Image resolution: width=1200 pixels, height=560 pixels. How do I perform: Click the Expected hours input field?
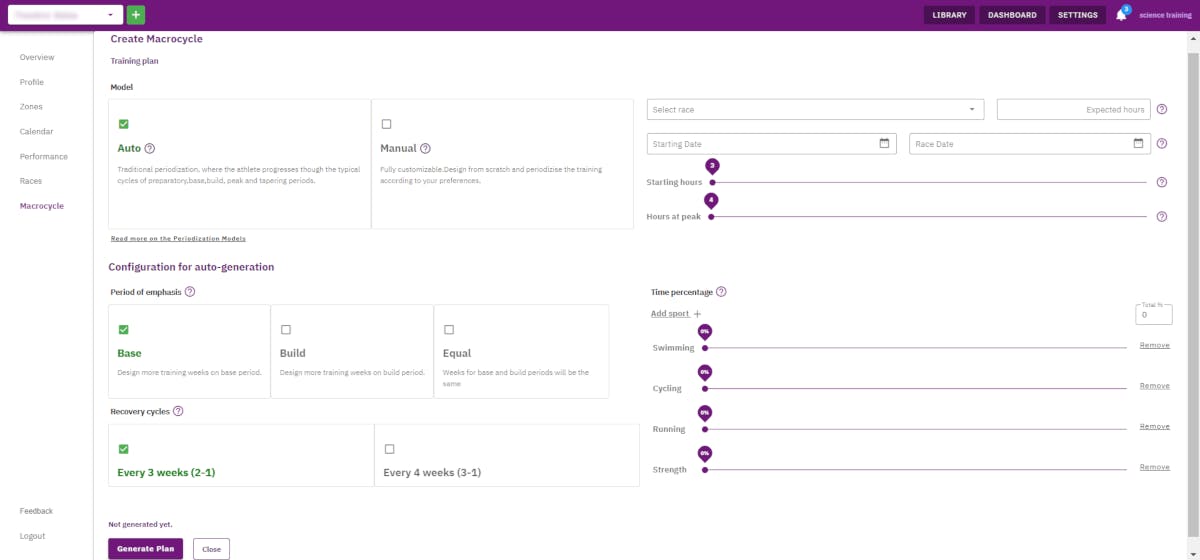[x=1073, y=109]
